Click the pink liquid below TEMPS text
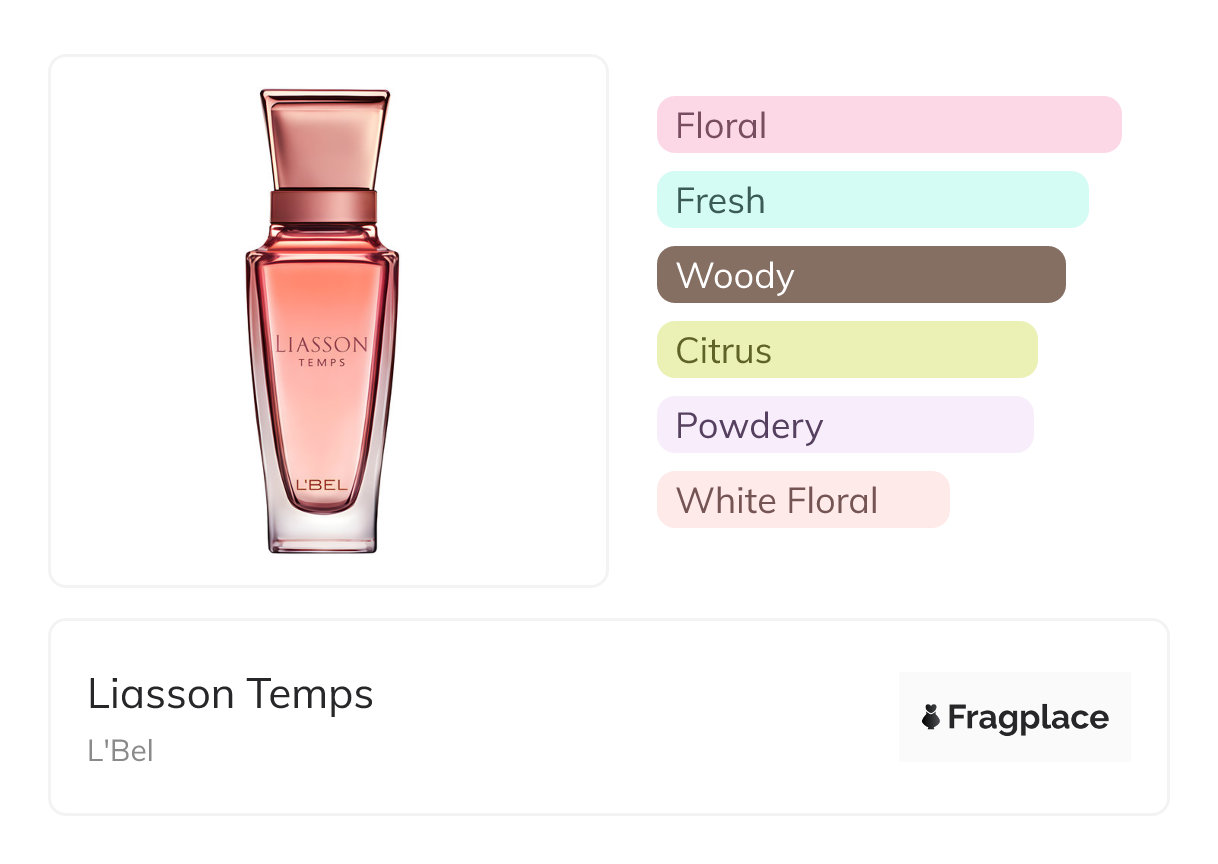The height and width of the screenshot is (864, 1218). (322, 420)
